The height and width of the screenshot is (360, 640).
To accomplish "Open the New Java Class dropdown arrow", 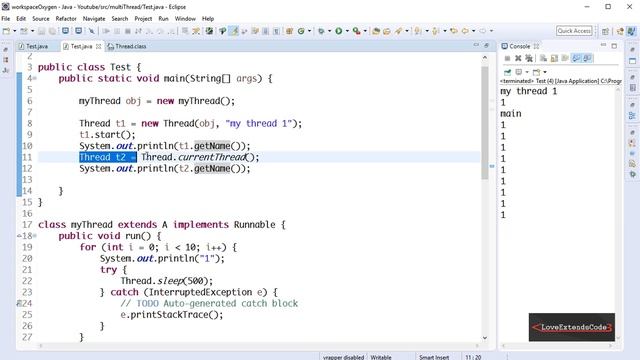I will coord(309,31).
